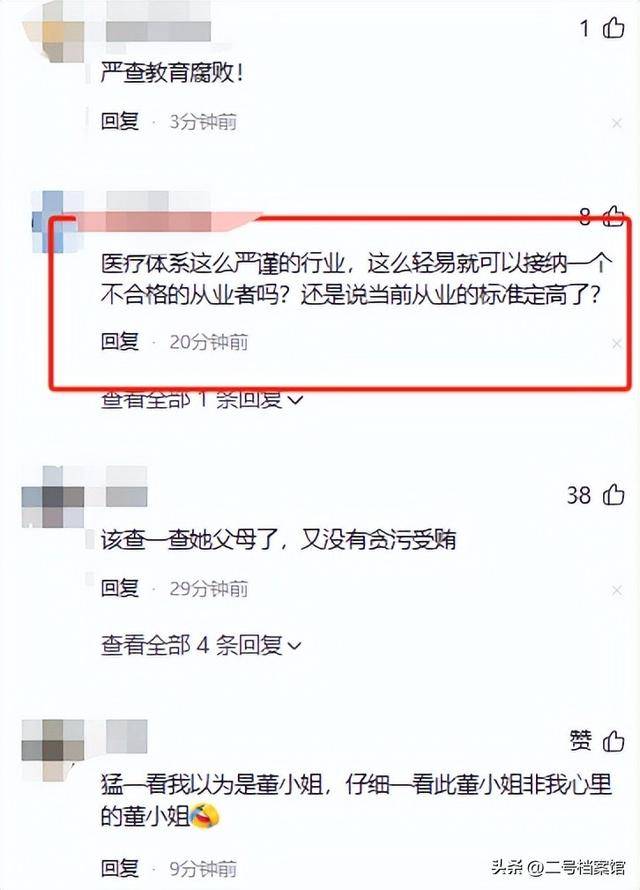
Task: Like the 严查教育腐败 comment
Action: point(613,27)
